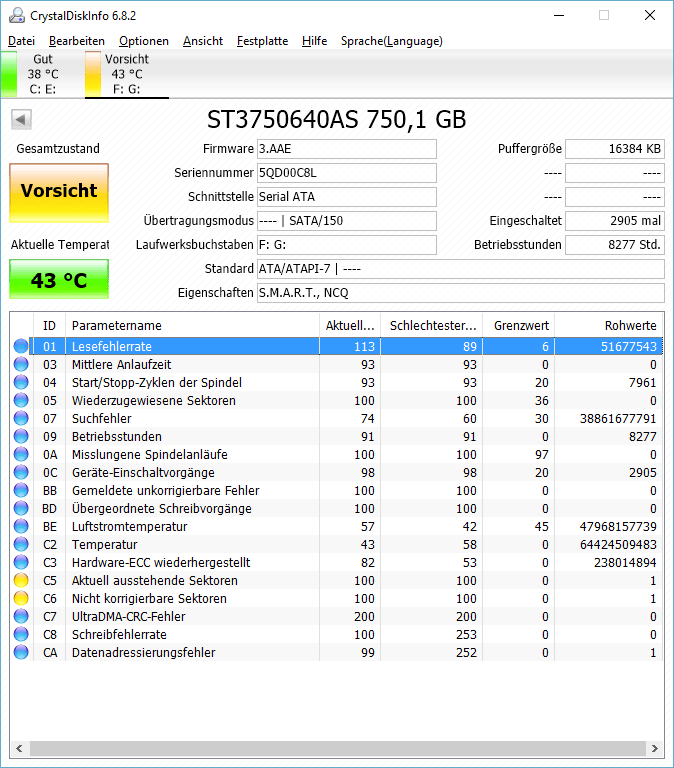The height and width of the screenshot is (768, 674).
Task: Click Betriebsstunden value 8277 Std.
Action: (x=615, y=245)
